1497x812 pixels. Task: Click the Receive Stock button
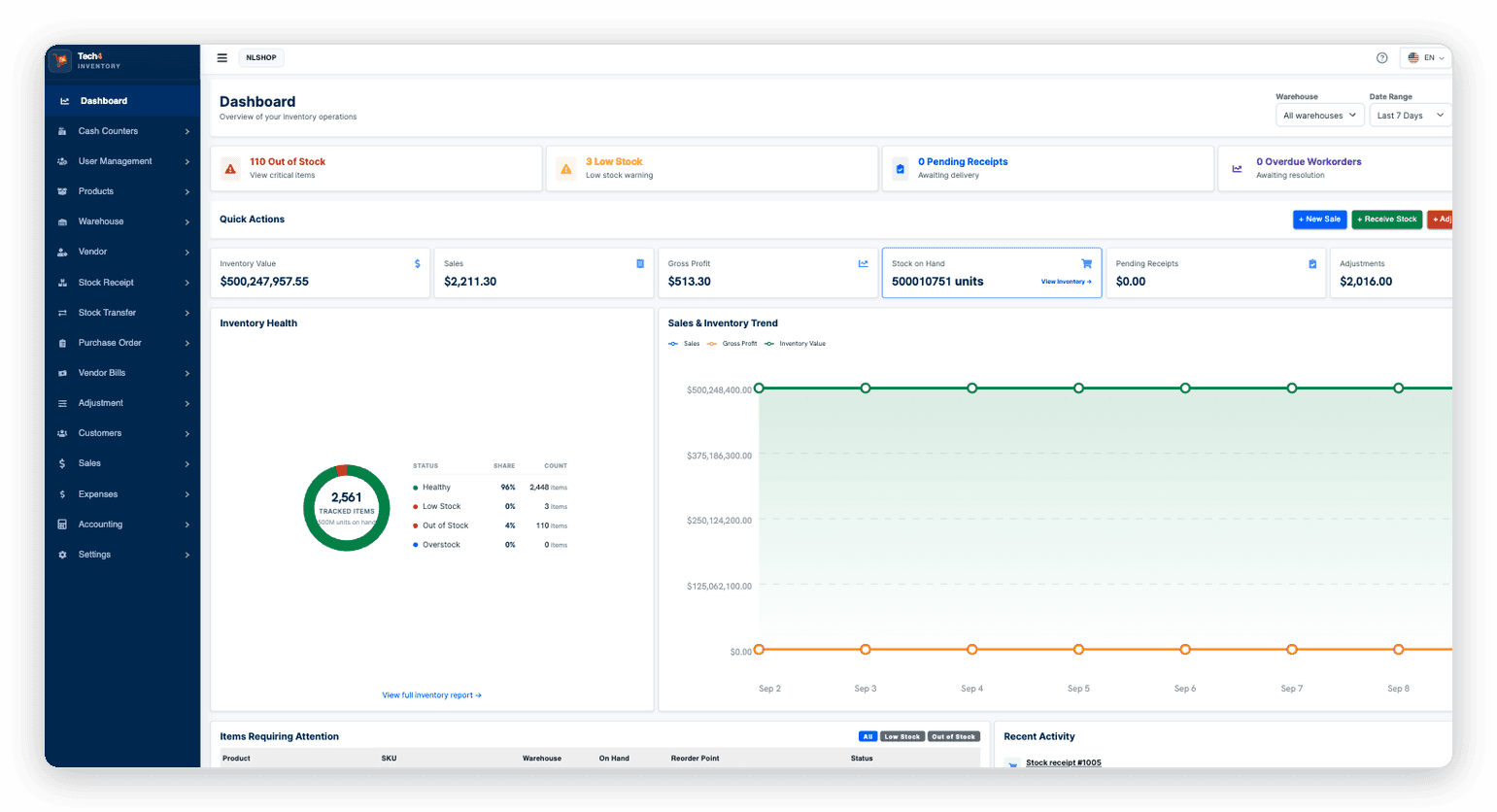[x=1386, y=220]
